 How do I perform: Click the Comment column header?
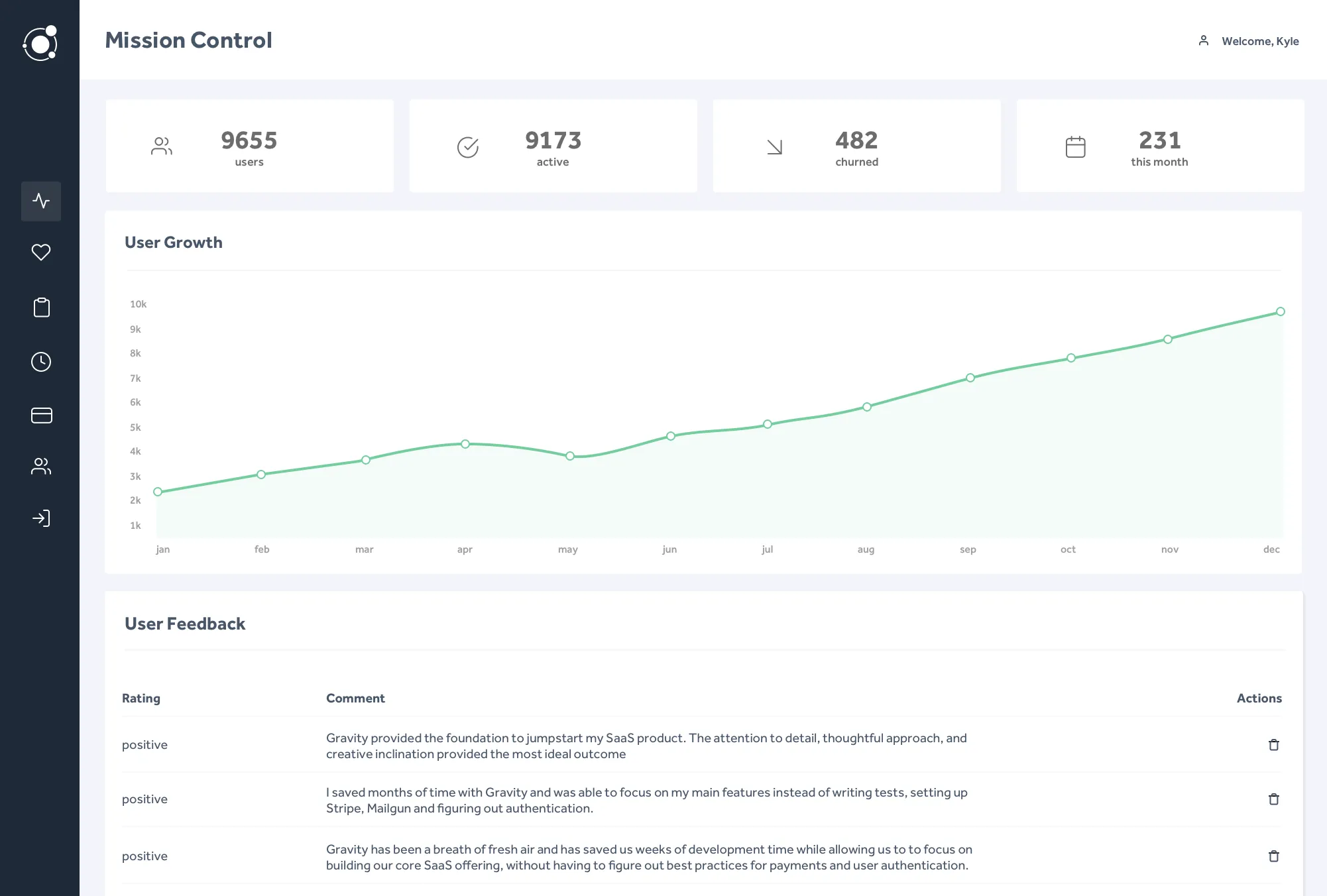(355, 699)
